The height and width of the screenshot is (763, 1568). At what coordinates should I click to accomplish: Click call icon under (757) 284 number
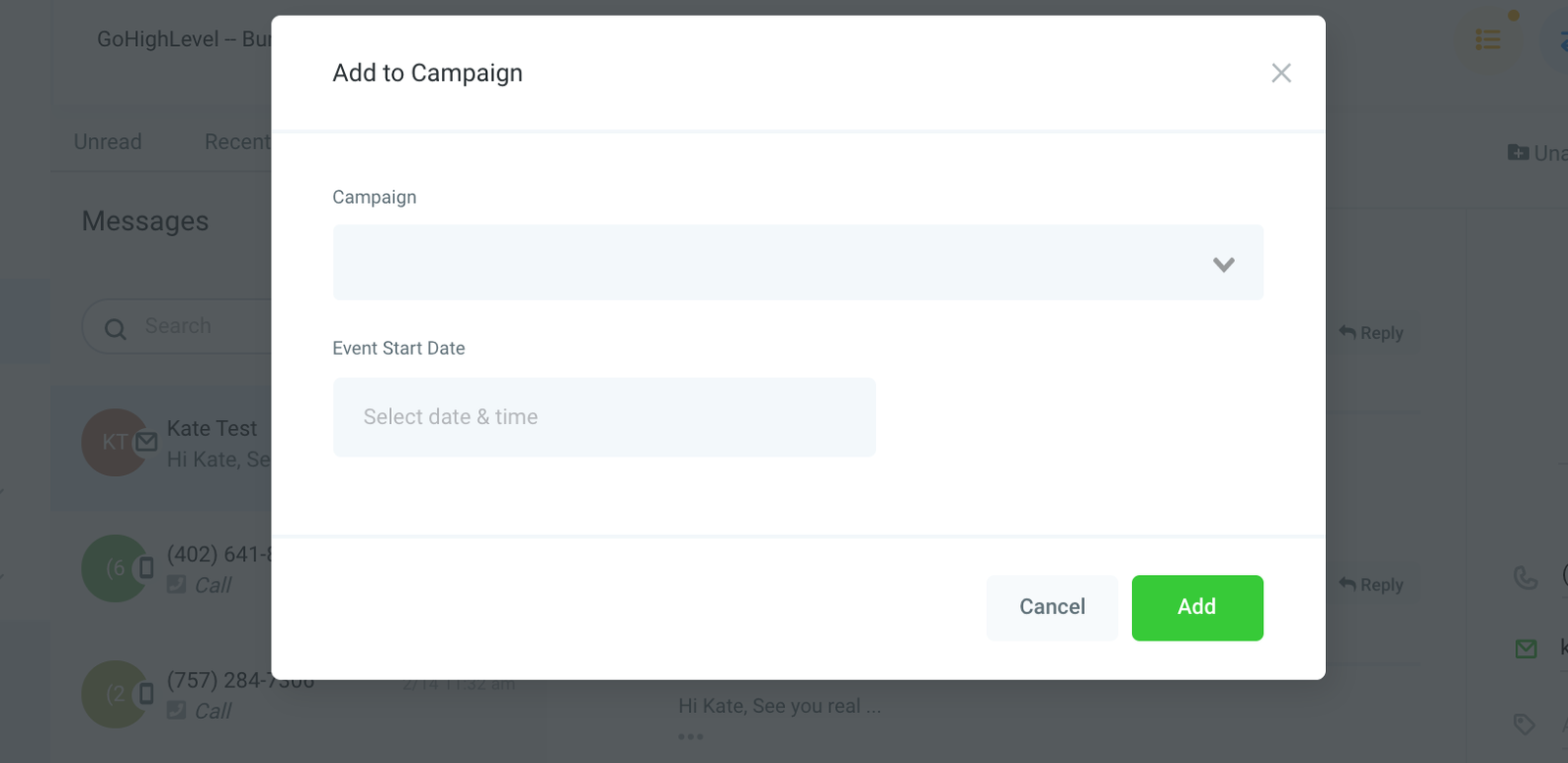pyautogui.click(x=176, y=710)
